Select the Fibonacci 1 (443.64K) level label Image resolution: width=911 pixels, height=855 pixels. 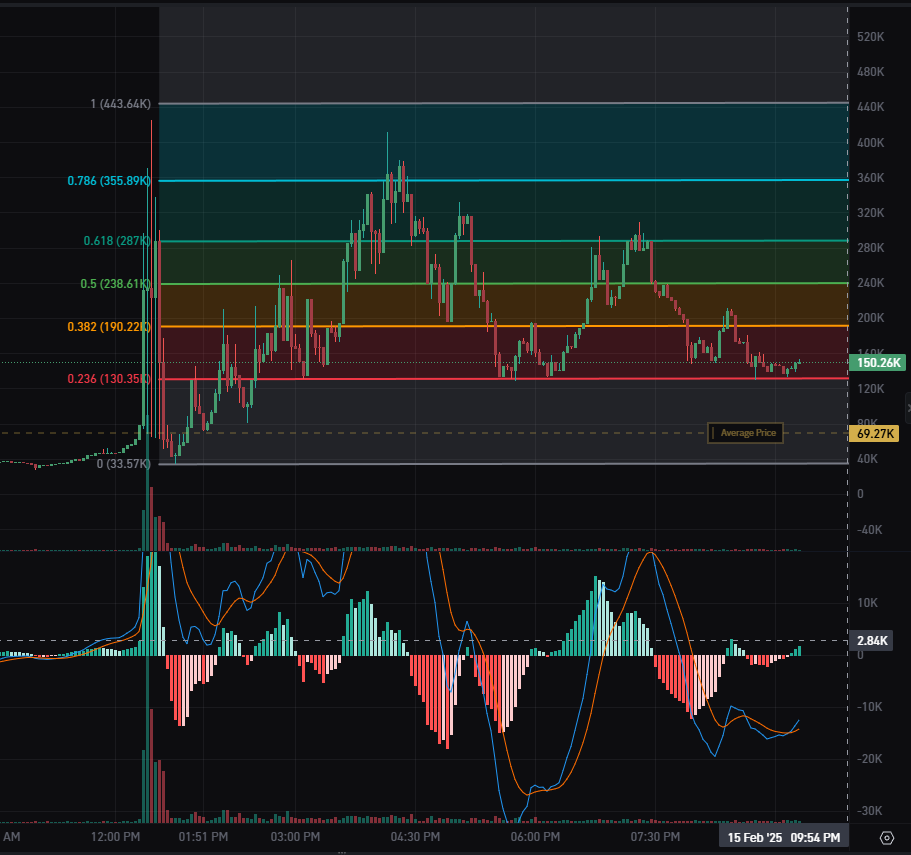point(120,104)
